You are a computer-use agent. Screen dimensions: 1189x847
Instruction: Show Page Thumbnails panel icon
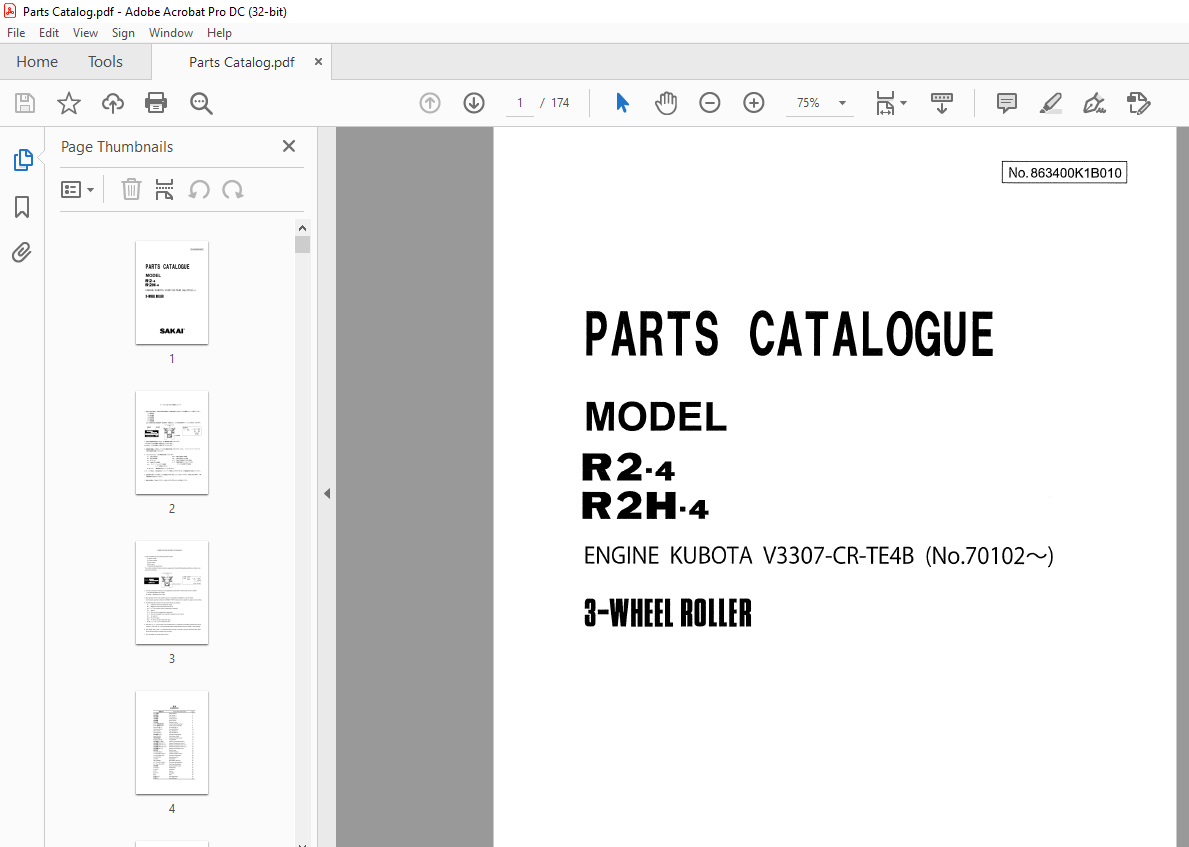[x=23, y=160]
